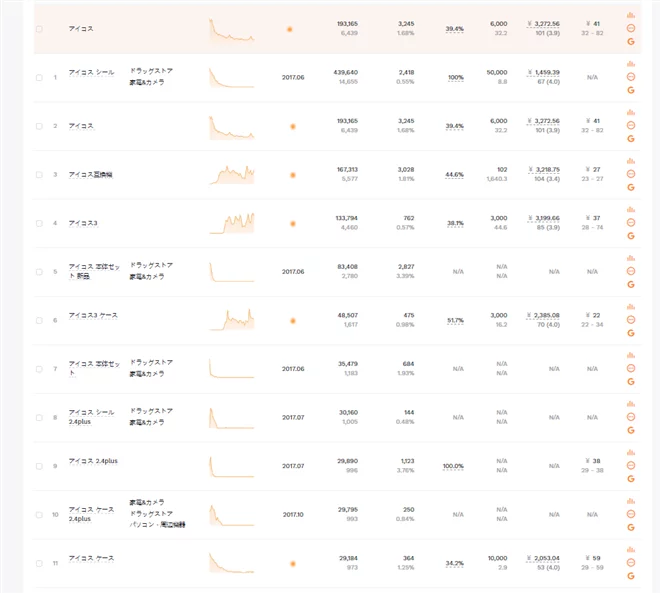660x593 pixels.
Task: Click the 100% value in row 1
Action: [455, 77]
